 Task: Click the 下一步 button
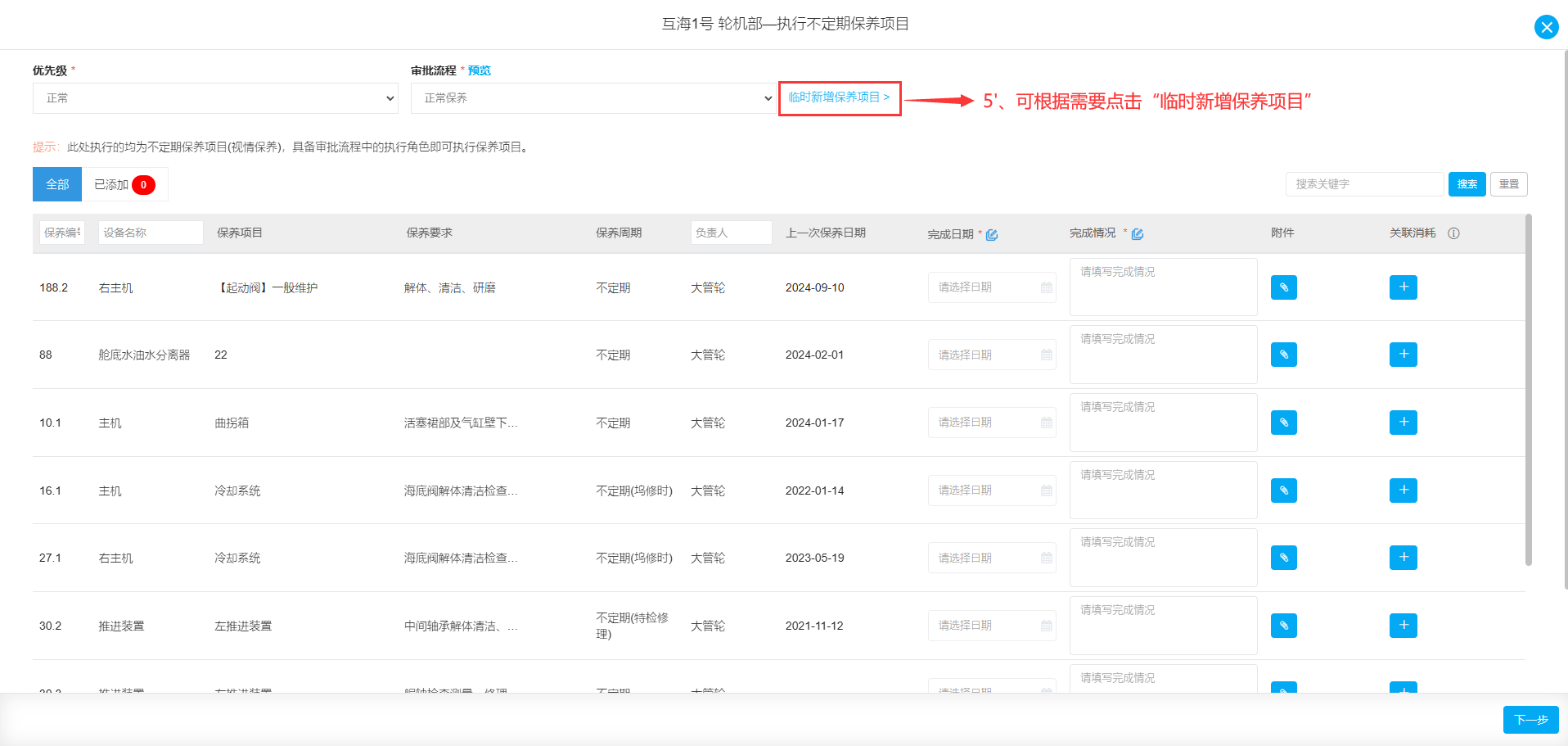[x=1530, y=720]
